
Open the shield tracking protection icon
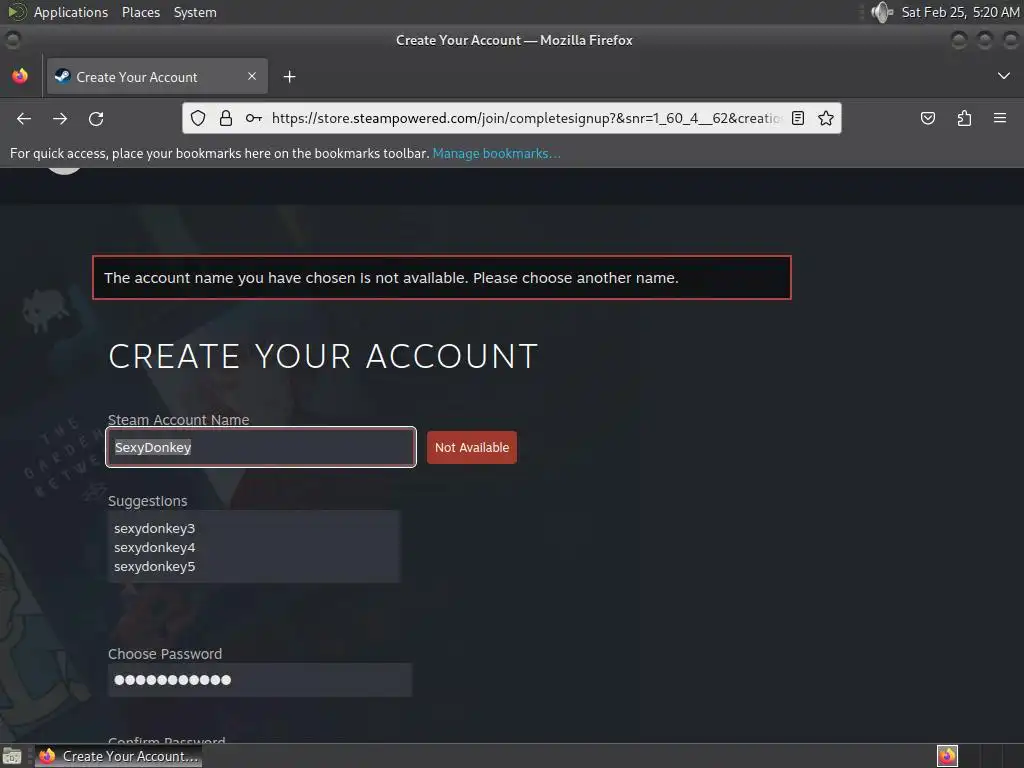tap(198, 118)
